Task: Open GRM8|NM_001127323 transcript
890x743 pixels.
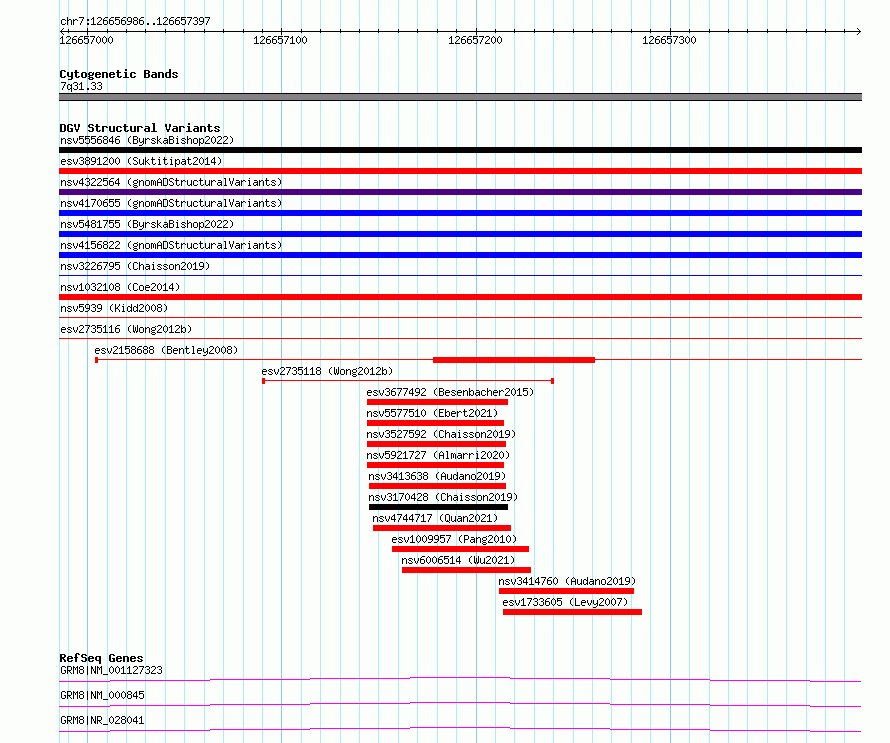Action: [x=111, y=670]
